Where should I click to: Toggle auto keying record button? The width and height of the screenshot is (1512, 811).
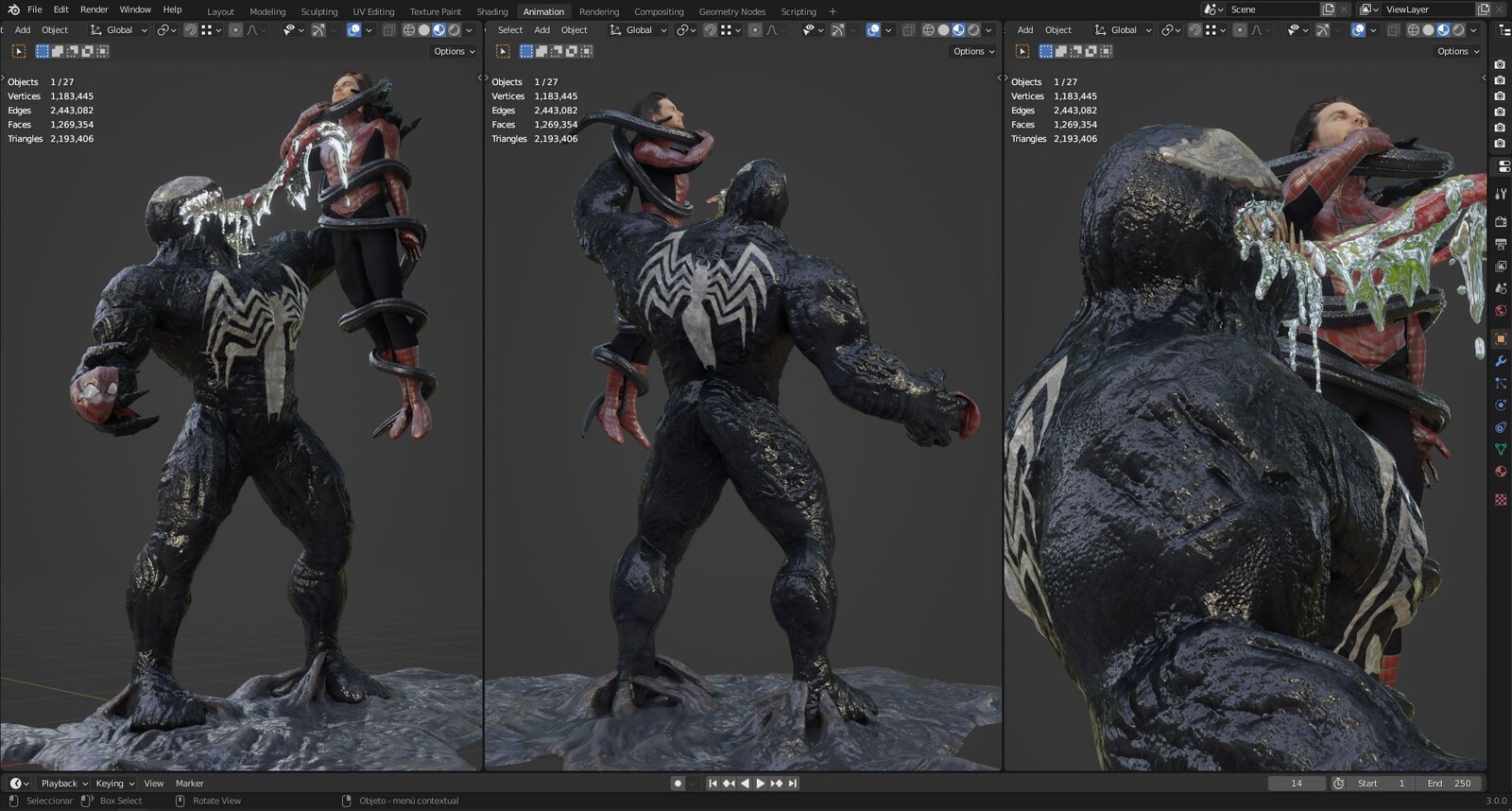tap(678, 783)
